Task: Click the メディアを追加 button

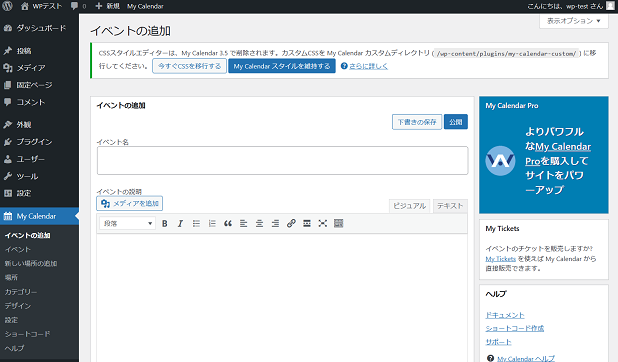Action: tap(130, 203)
